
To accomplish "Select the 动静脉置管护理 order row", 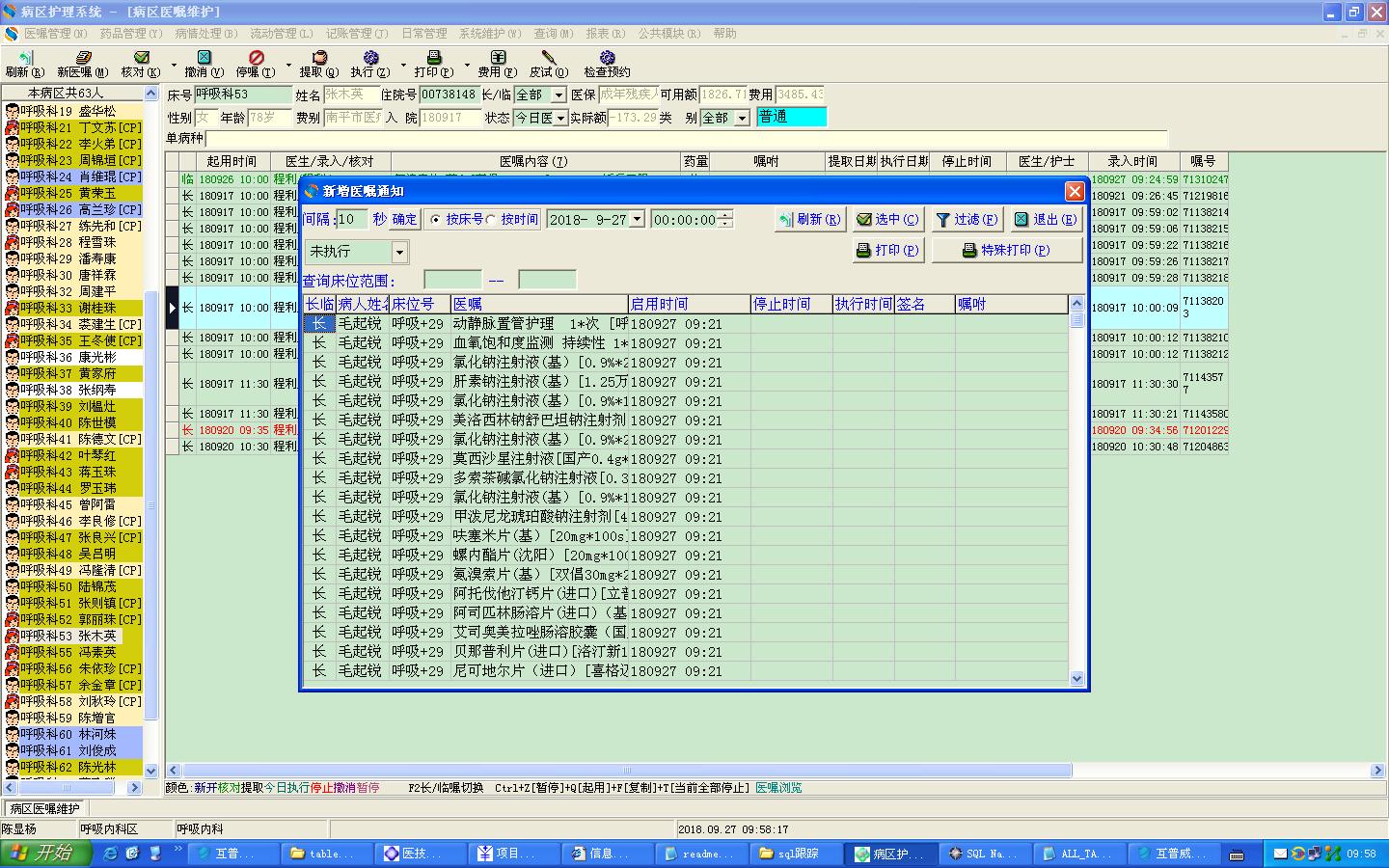I will (686, 324).
